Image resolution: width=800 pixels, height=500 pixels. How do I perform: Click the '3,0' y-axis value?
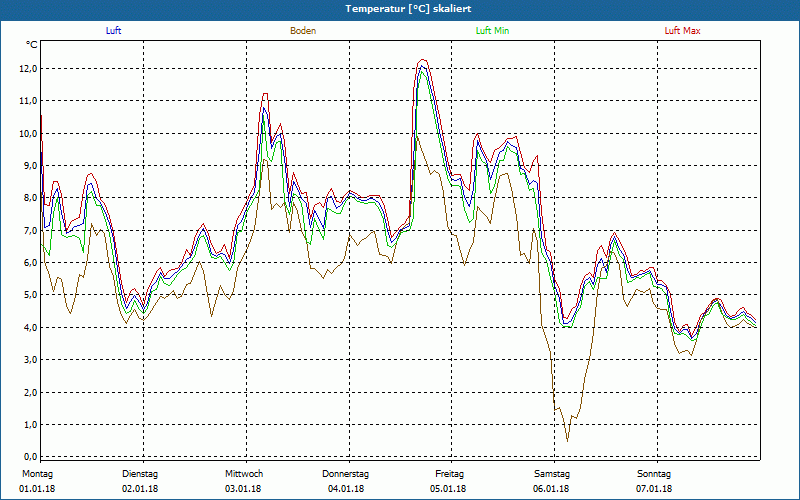pos(30,360)
